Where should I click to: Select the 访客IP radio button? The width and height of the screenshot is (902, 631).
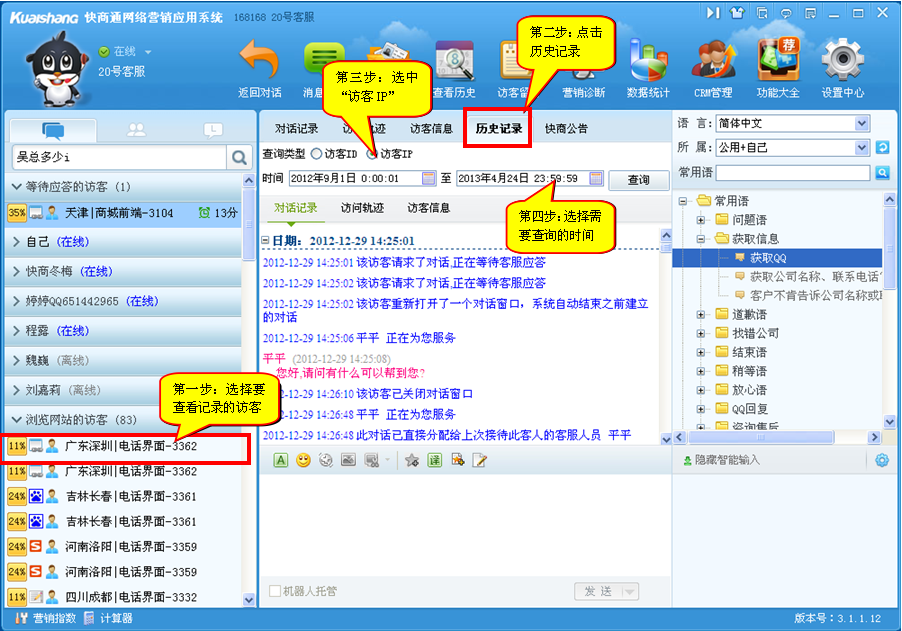click(372, 154)
